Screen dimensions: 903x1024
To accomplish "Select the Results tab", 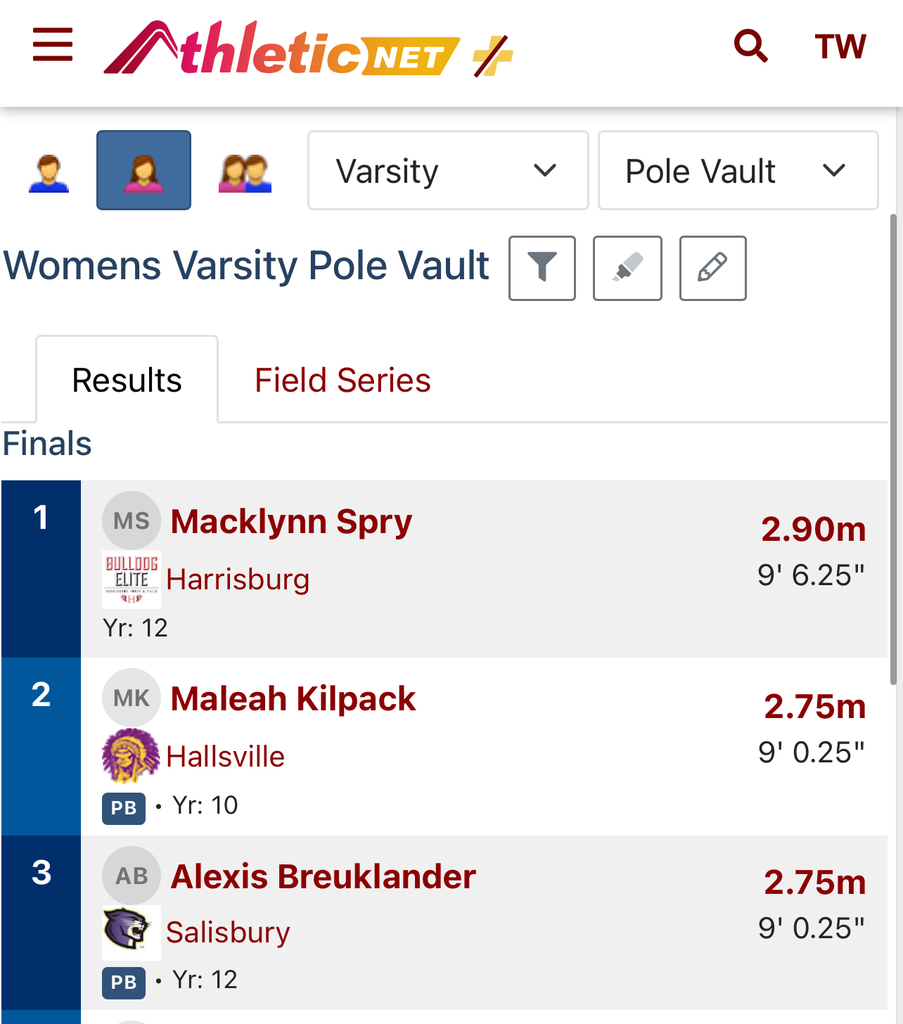I will tap(127, 380).
